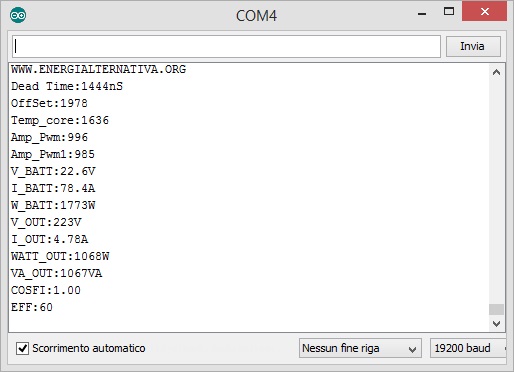514x372 pixels.
Task: Click the WATT_OUT:1068W line
Action: [x=60, y=256]
